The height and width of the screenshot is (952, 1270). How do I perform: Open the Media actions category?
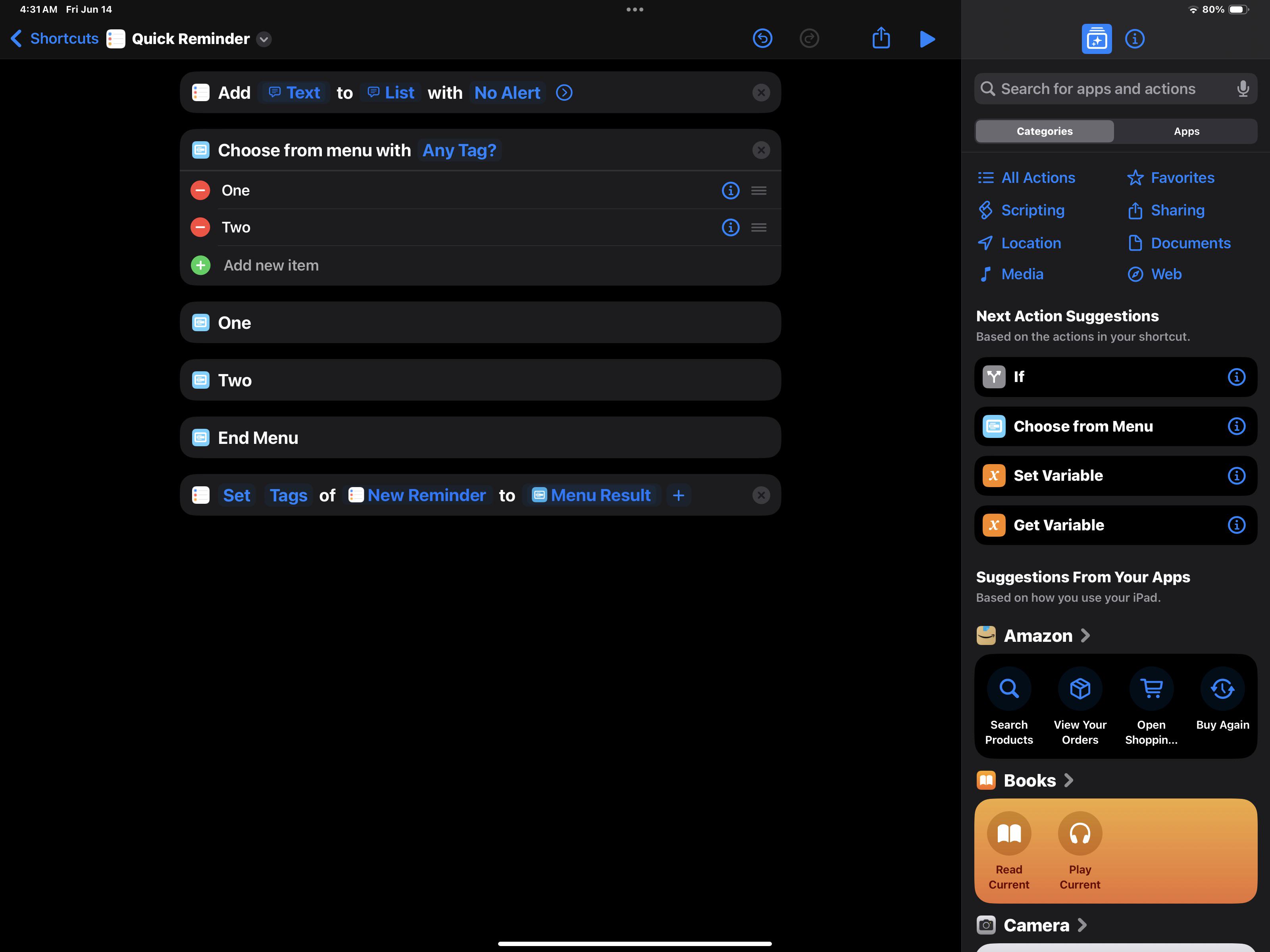pos(1022,274)
